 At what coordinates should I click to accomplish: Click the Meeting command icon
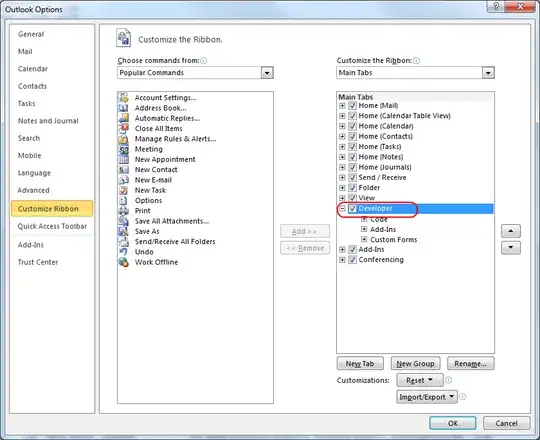pos(124,149)
